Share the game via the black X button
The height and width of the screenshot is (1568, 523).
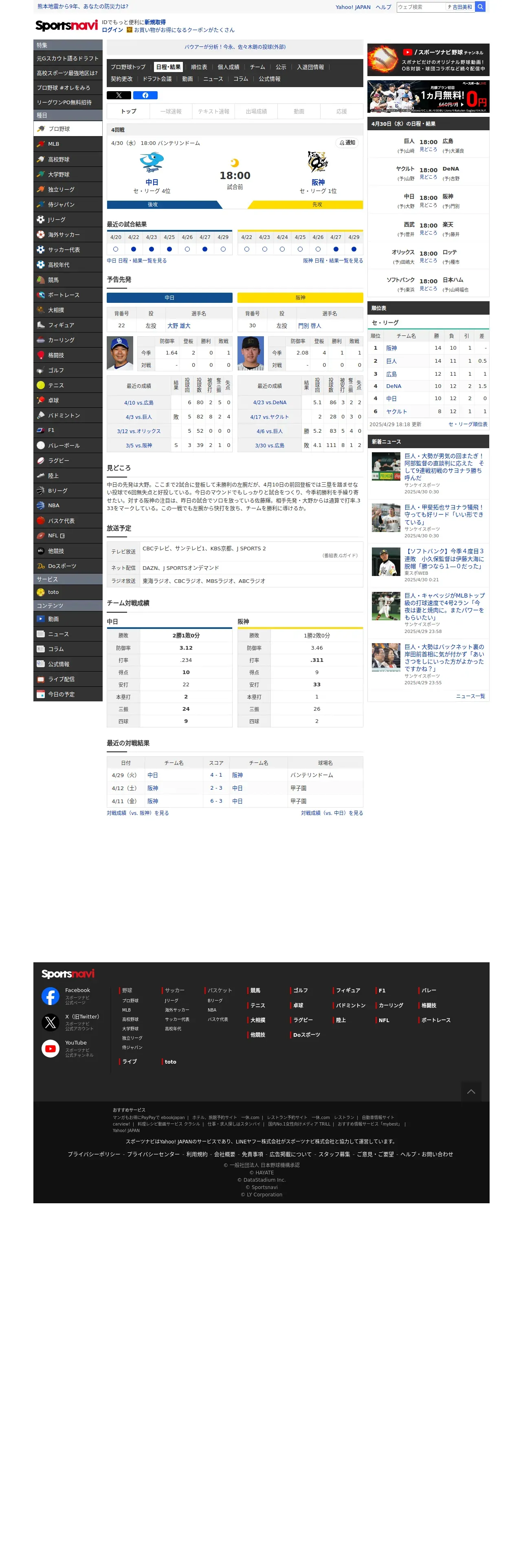119,95
